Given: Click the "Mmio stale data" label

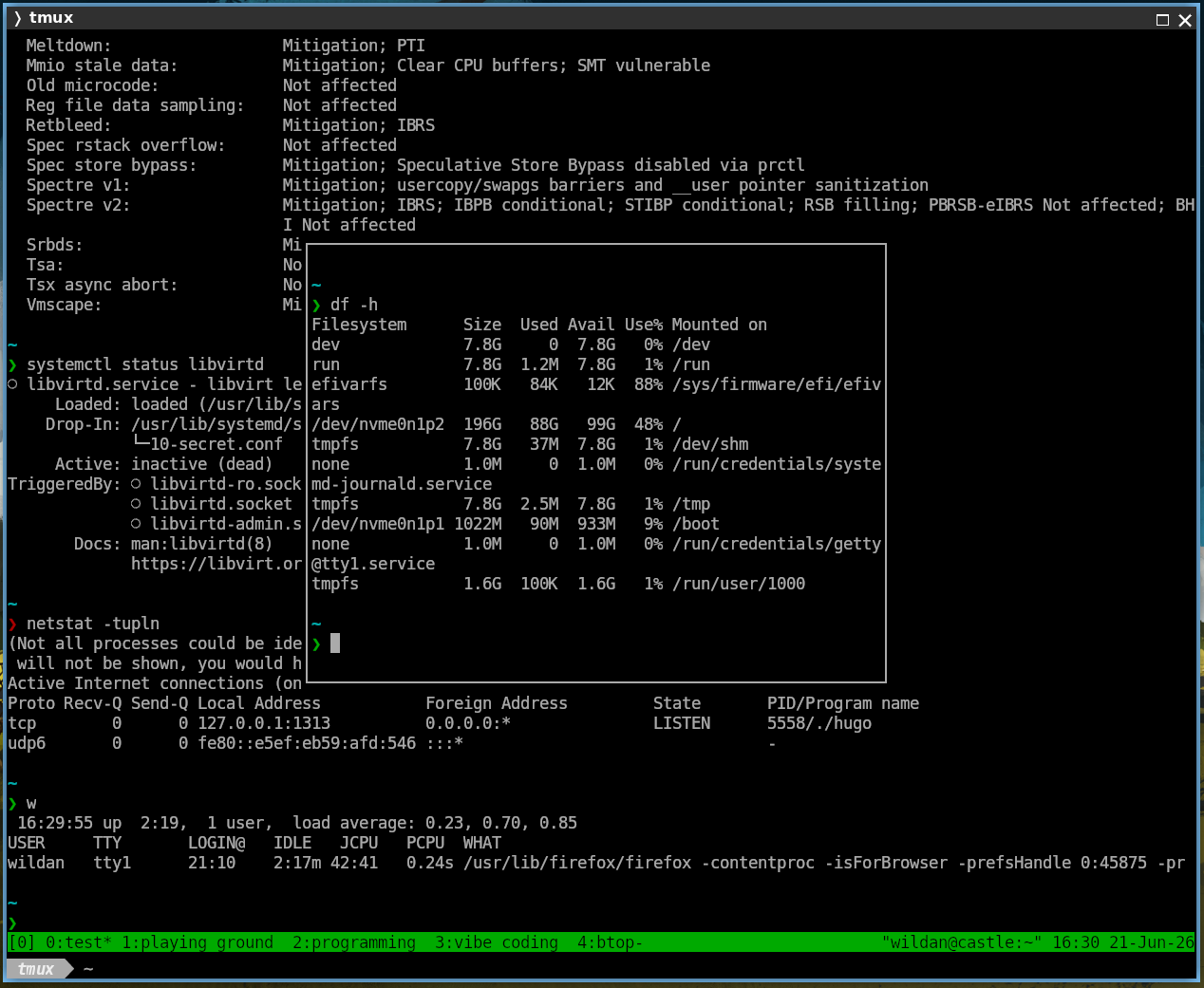Looking at the screenshot, I should click(x=103, y=65).
